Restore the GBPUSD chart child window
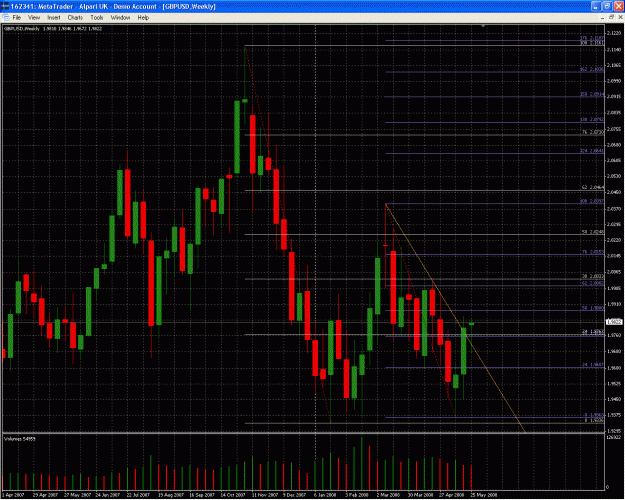The height and width of the screenshot is (500, 625). [x=611, y=18]
